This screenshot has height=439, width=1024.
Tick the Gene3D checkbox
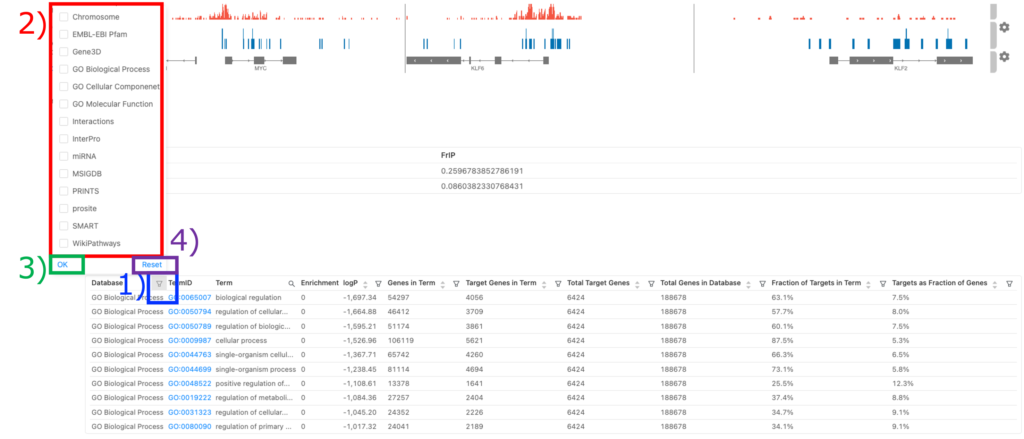pos(63,52)
